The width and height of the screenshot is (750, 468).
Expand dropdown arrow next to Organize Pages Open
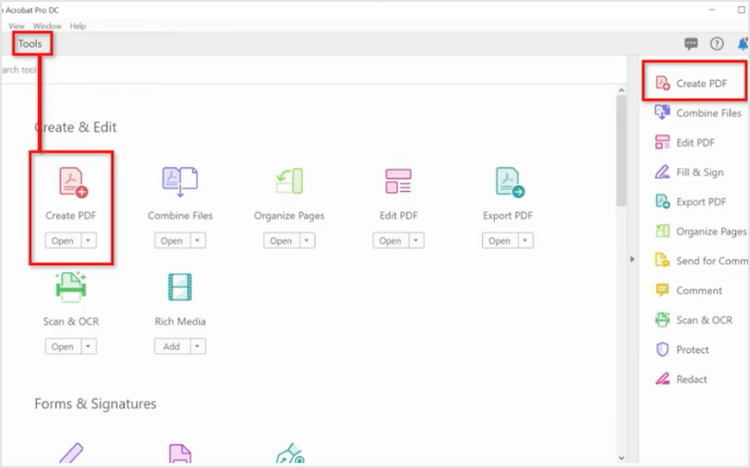(x=307, y=240)
